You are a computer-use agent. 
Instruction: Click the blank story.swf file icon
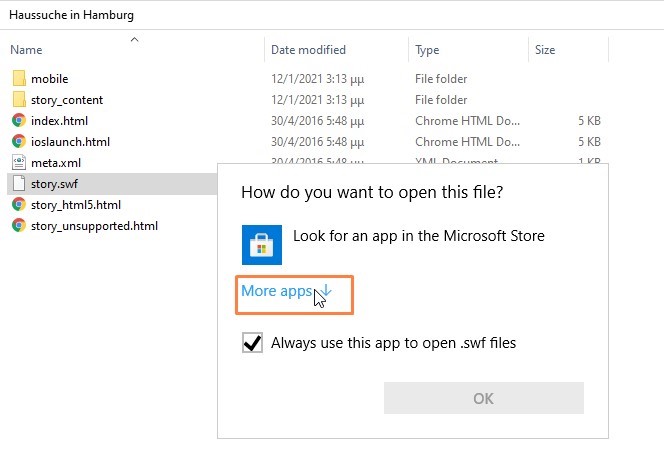(x=18, y=184)
